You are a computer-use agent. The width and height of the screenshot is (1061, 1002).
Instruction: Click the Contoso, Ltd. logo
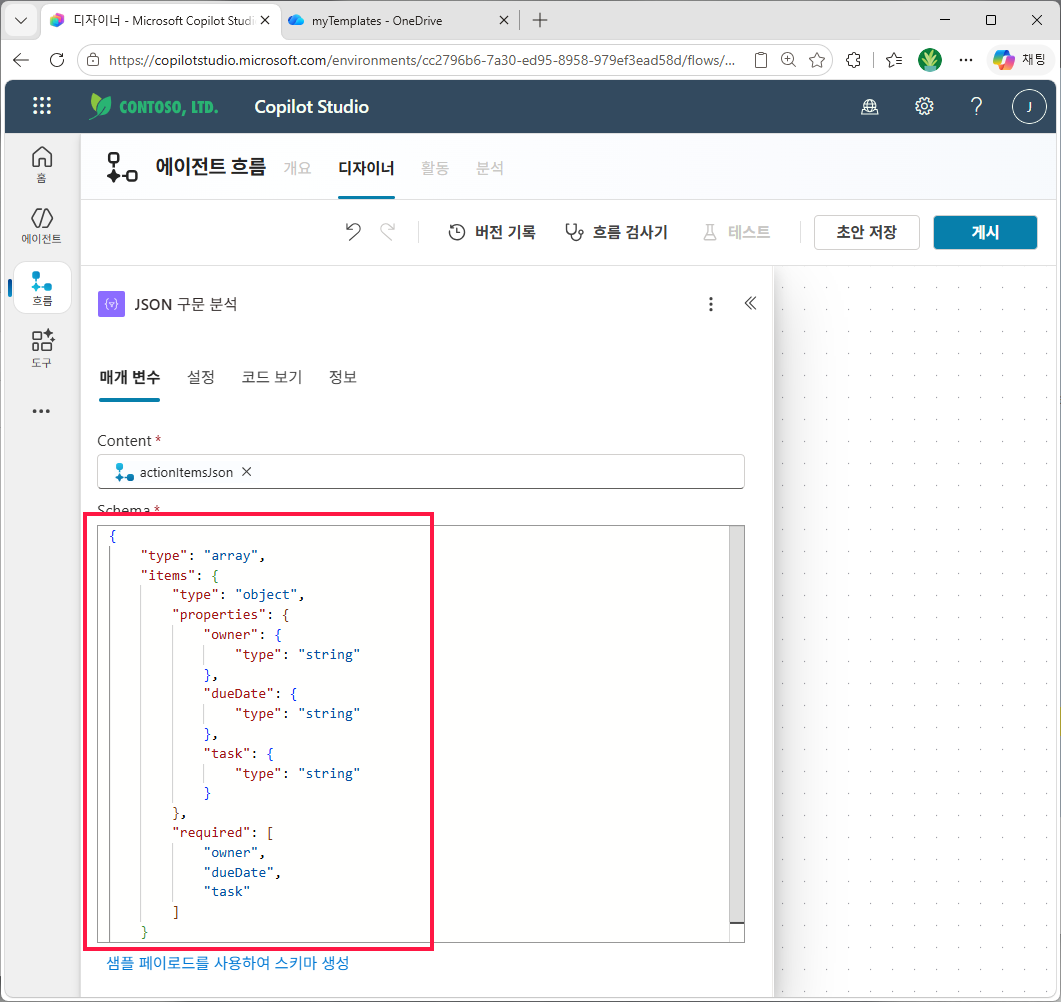(x=154, y=106)
